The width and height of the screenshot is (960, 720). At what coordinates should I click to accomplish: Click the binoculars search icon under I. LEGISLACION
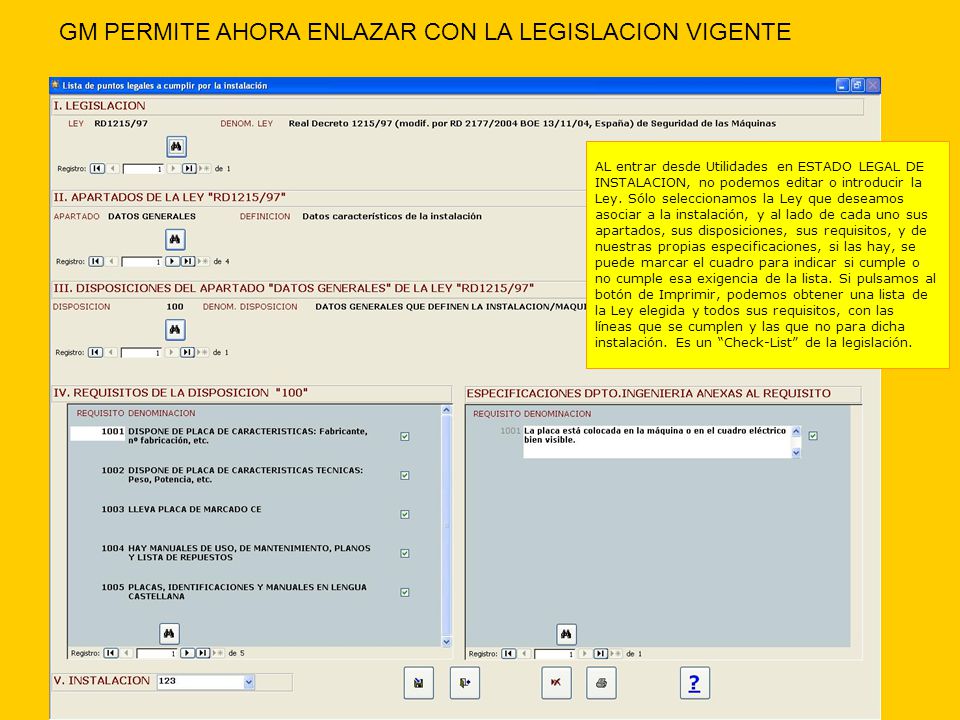pos(176,146)
